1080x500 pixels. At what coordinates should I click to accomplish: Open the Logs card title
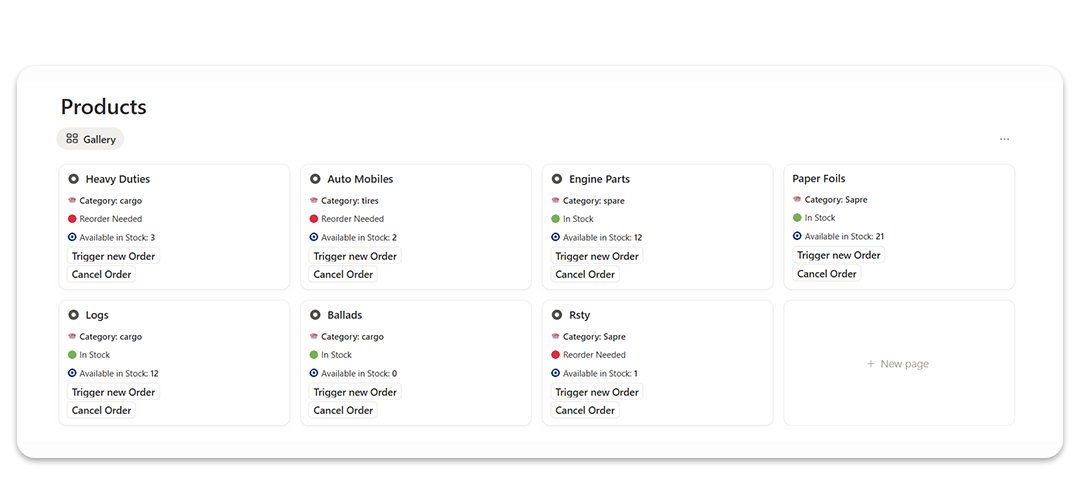click(x=97, y=315)
